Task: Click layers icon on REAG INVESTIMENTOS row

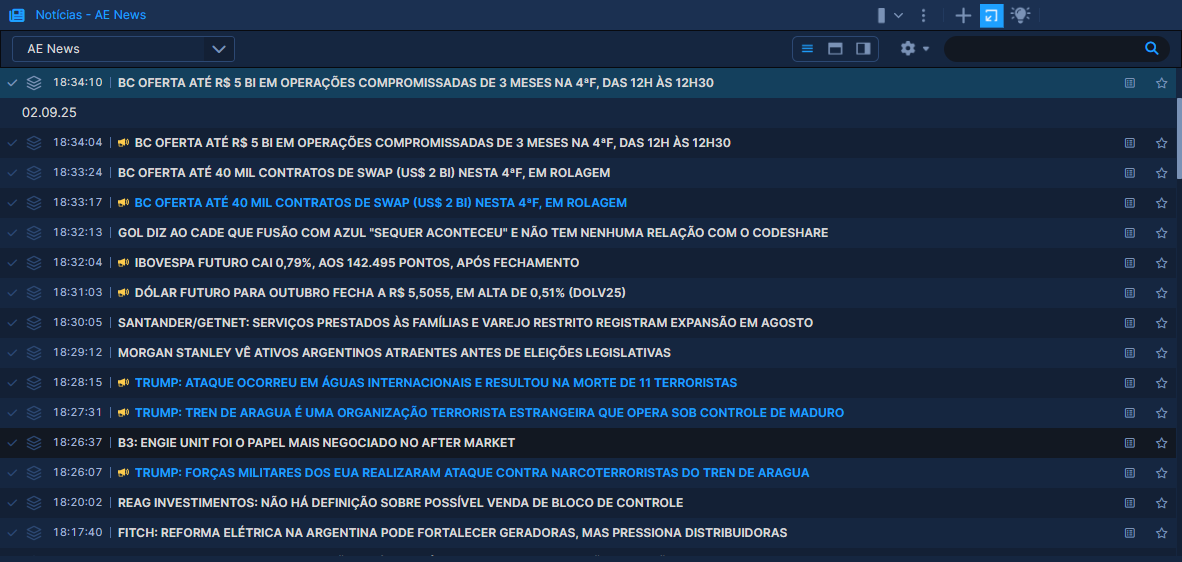Action: (x=34, y=502)
